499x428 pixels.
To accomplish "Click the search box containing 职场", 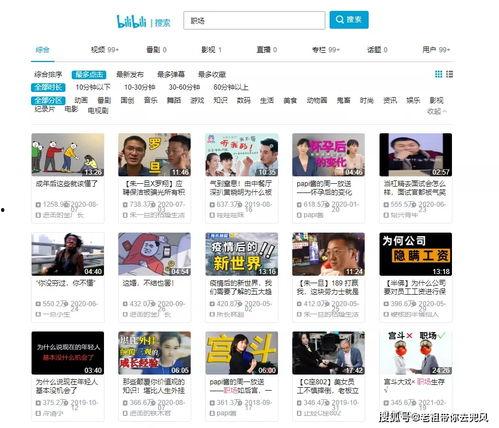I will pyautogui.click(x=254, y=21).
